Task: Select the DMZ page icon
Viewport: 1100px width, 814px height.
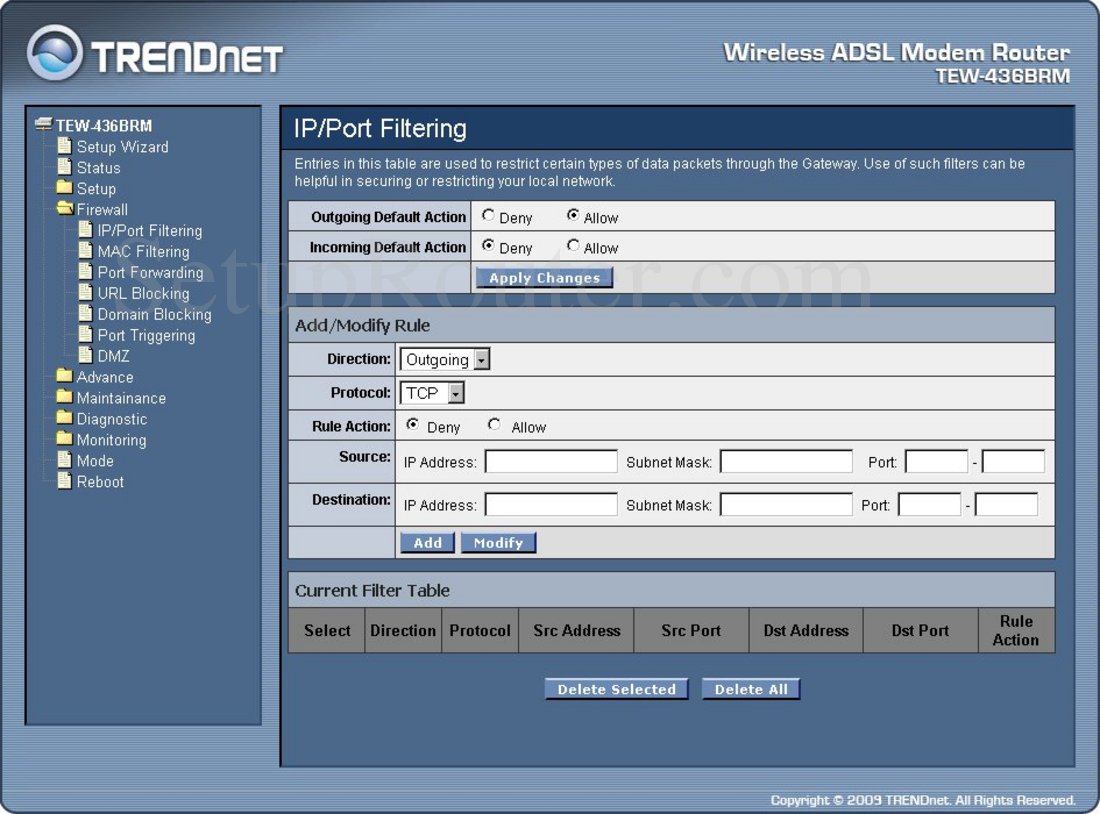Action: pyautogui.click(x=86, y=356)
